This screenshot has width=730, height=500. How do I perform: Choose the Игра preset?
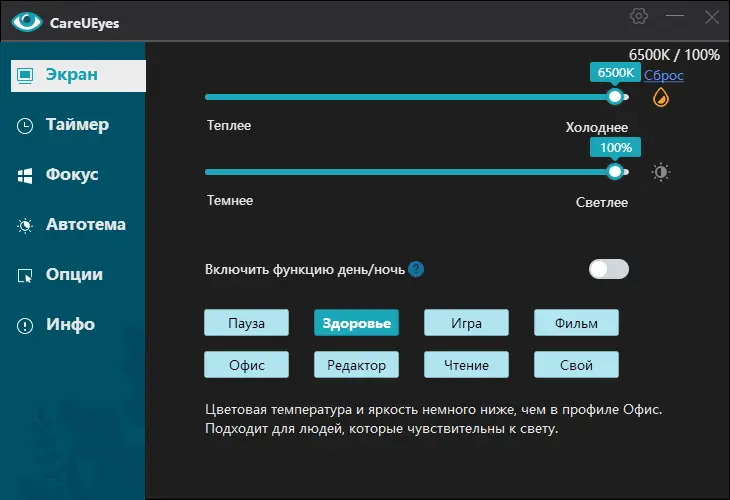coord(466,323)
